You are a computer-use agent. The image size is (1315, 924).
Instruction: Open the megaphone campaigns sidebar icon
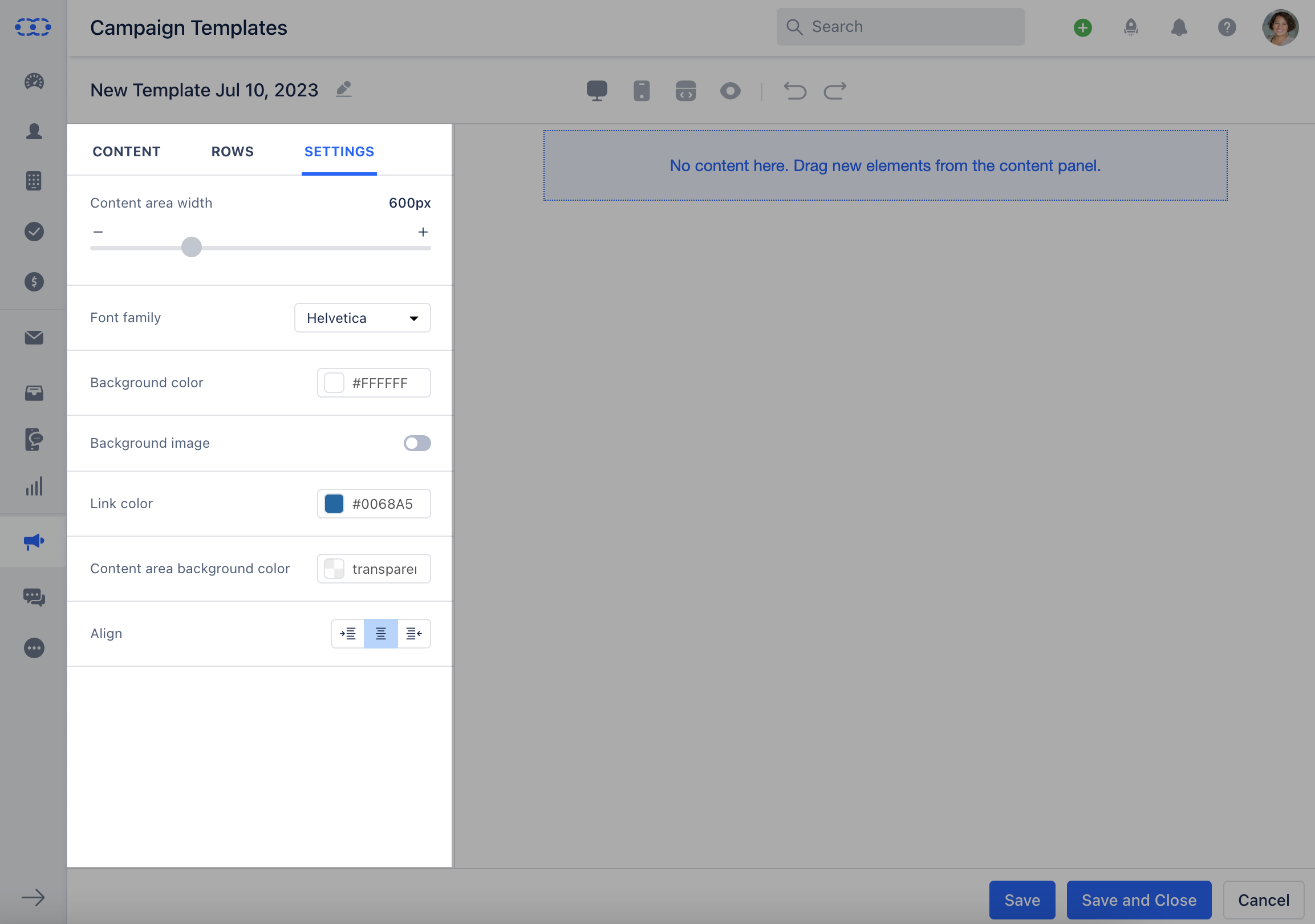34,541
